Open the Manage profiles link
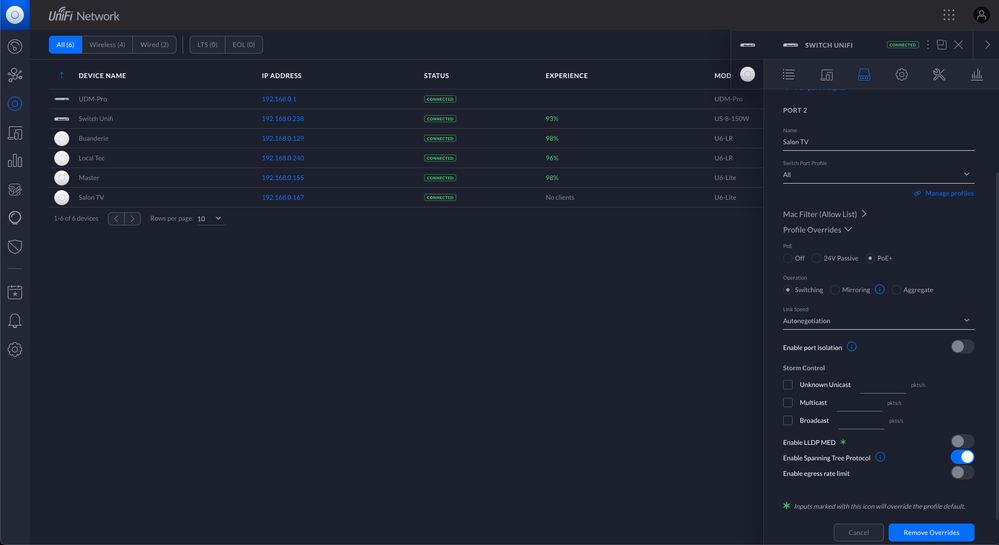Screen dimensions: 999x545 949,193
